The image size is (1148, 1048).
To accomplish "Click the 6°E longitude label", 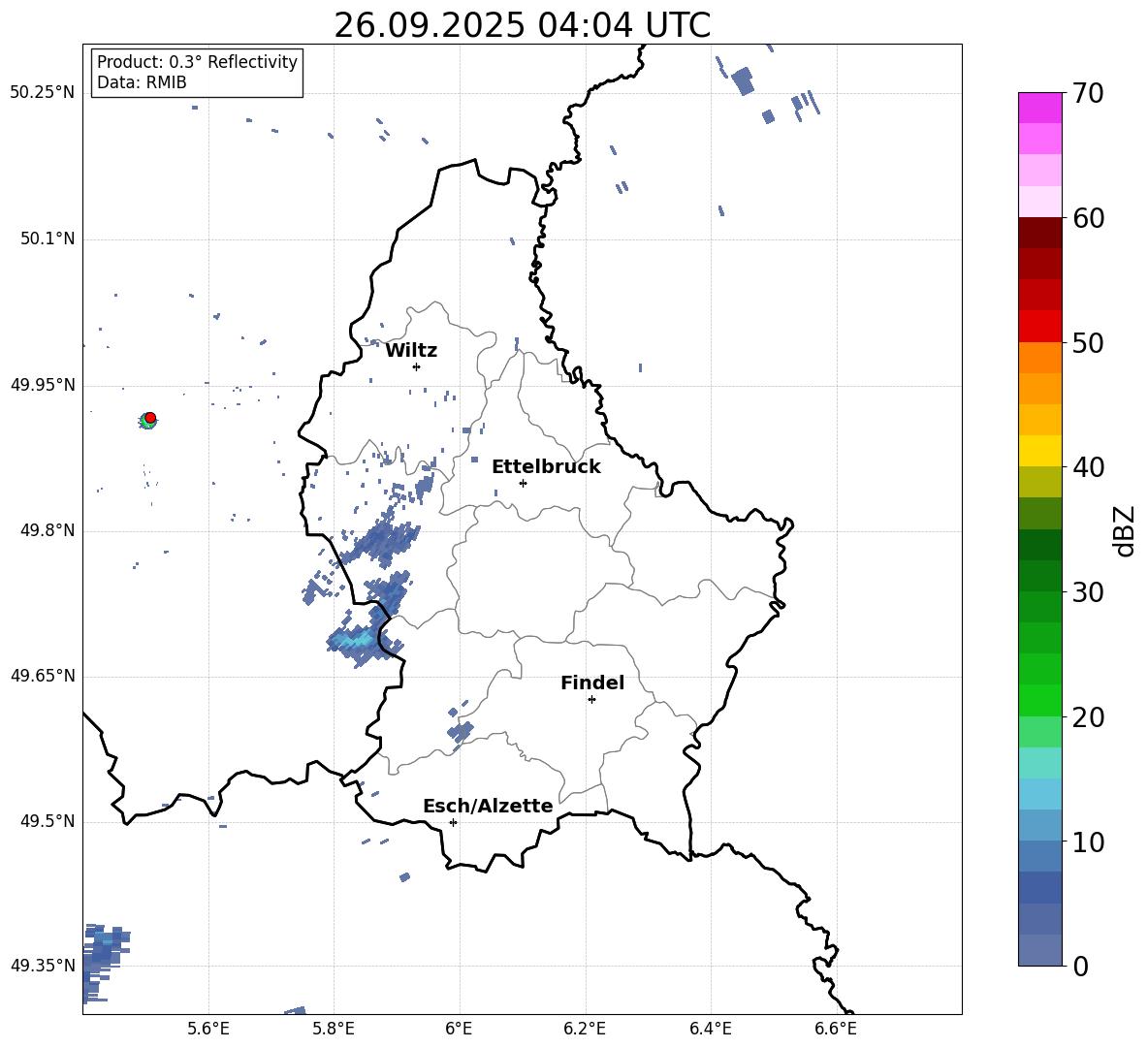I will click(x=459, y=1029).
